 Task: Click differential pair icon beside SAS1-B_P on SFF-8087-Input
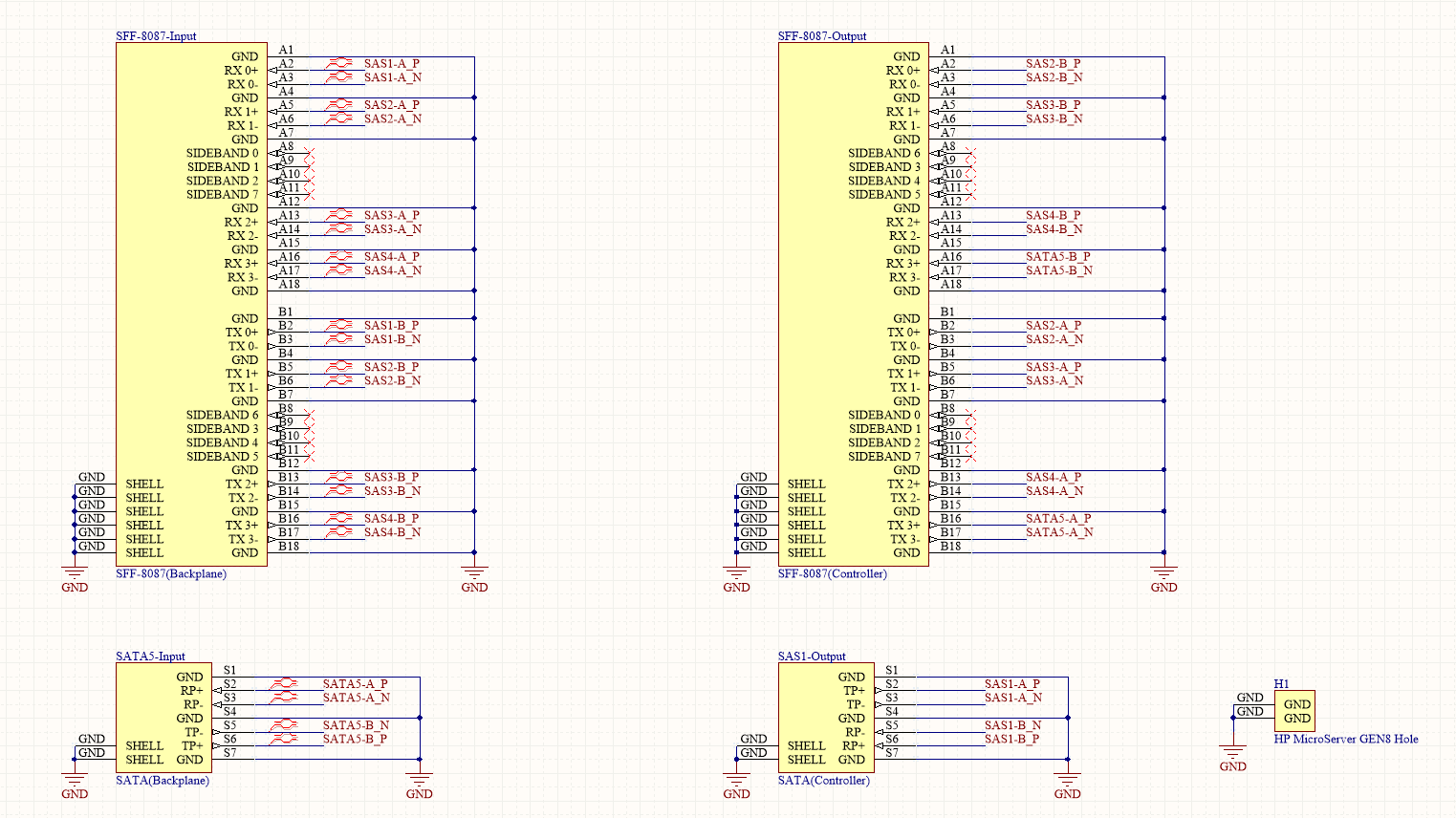339,325
